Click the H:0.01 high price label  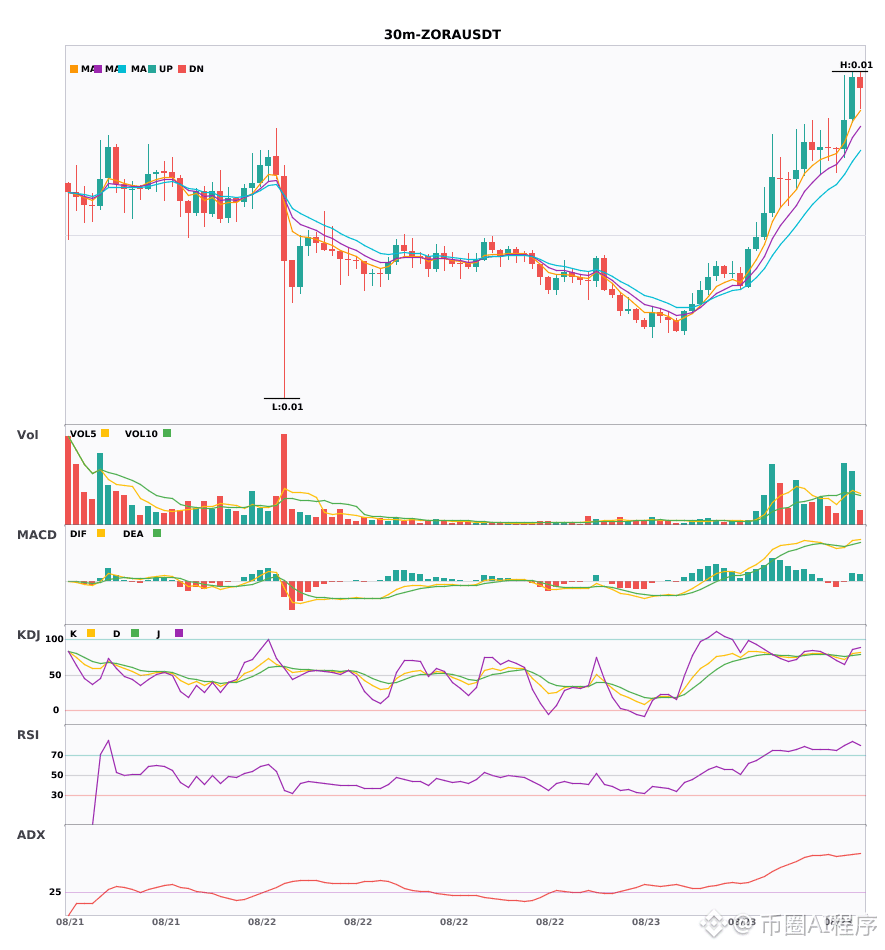pos(856,65)
